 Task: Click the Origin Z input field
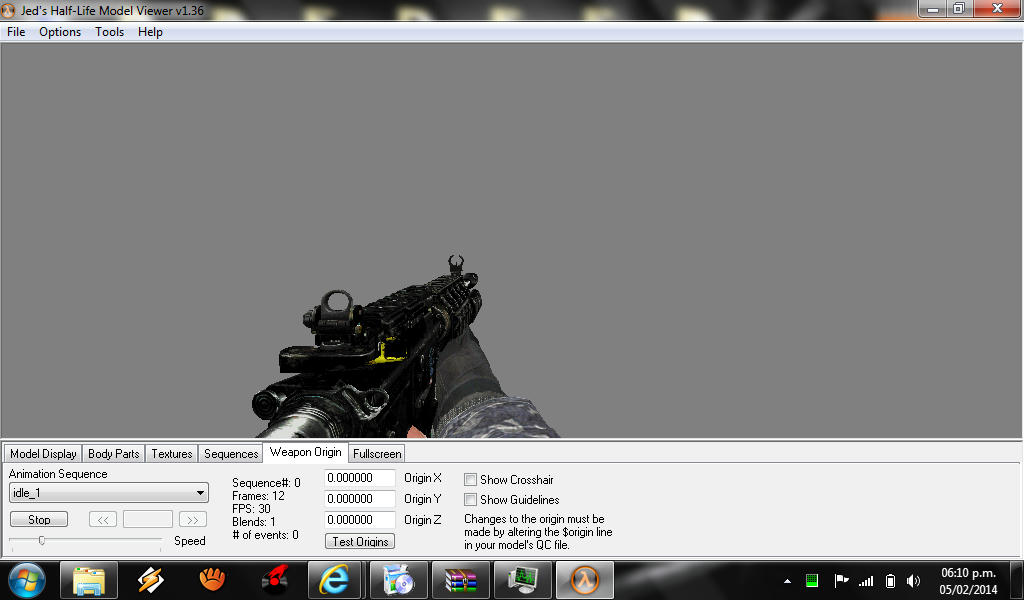click(360, 520)
